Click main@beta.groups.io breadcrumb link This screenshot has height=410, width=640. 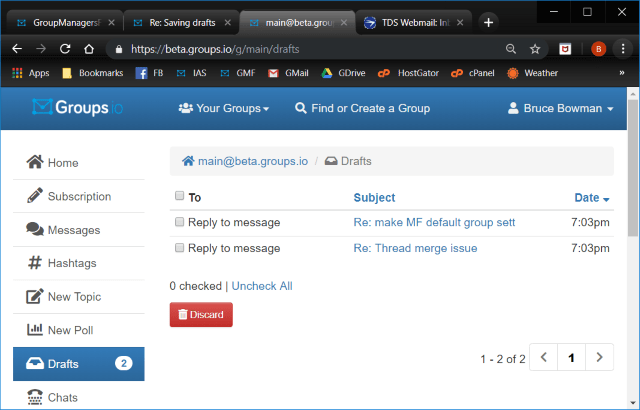[245, 161]
